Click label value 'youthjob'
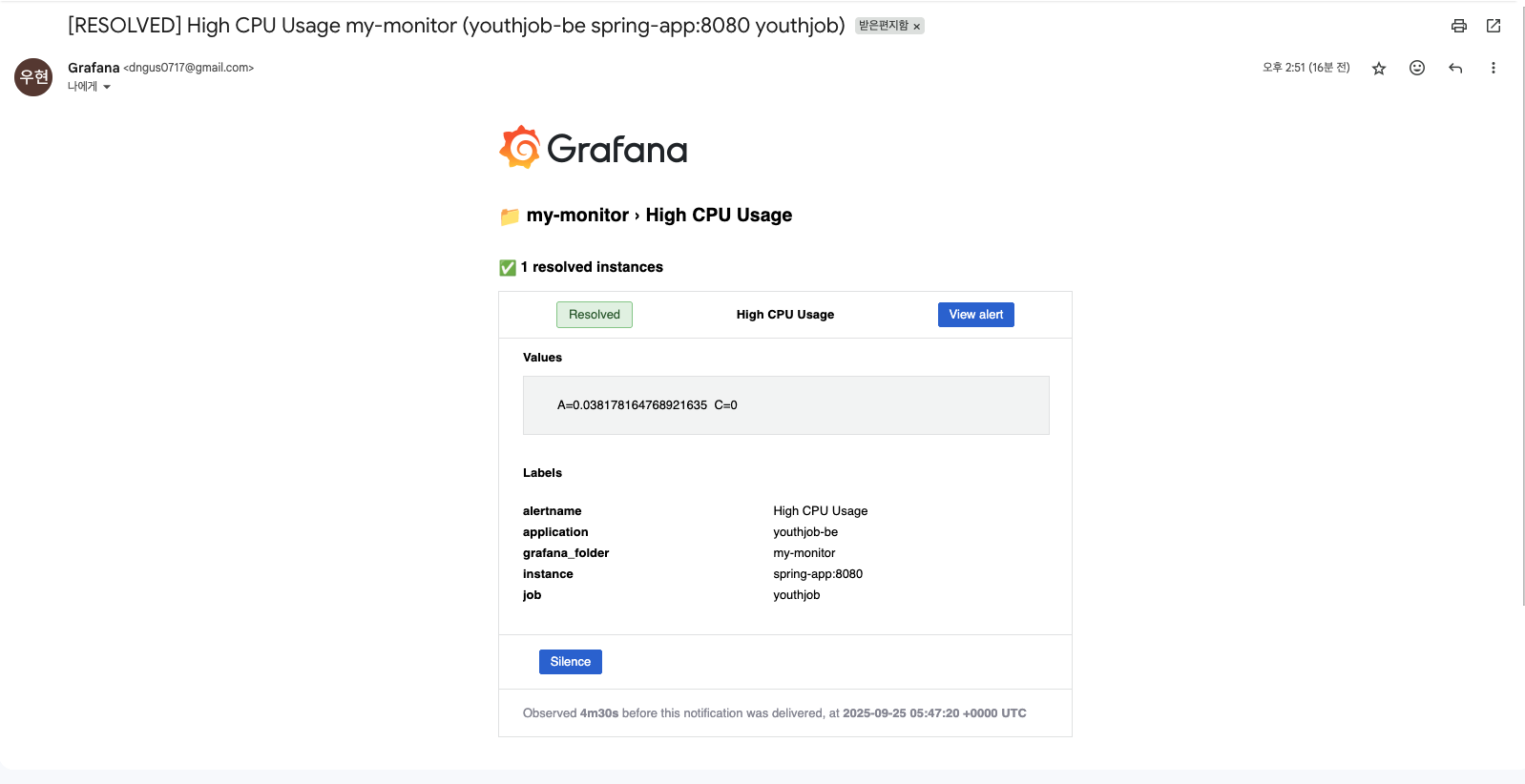This screenshot has height=784, width=1525. point(796,595)
